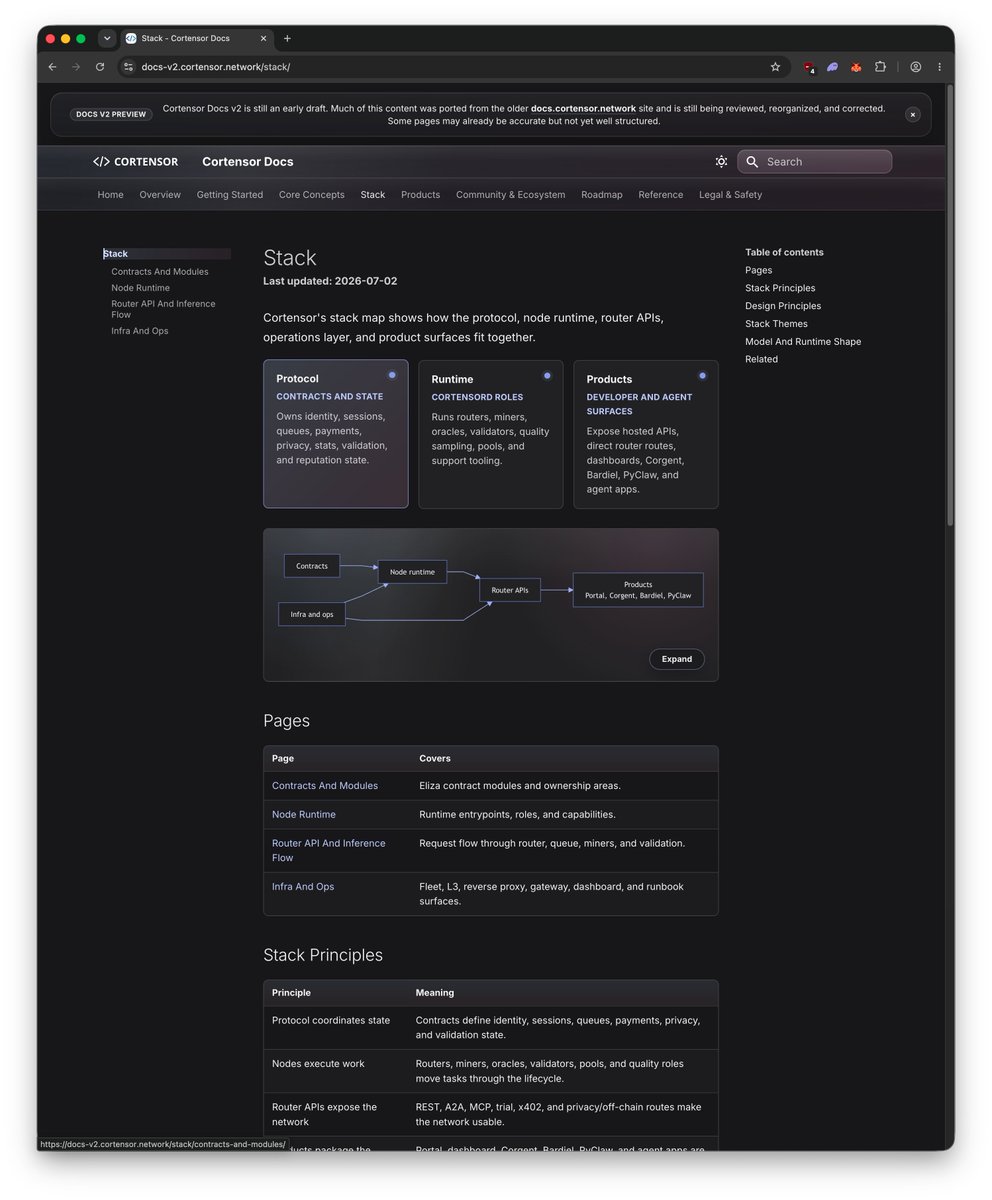Open the Extensions puzzle icon
The width and height of the screenshot is (992, 1200).
[x=880, y=67]
